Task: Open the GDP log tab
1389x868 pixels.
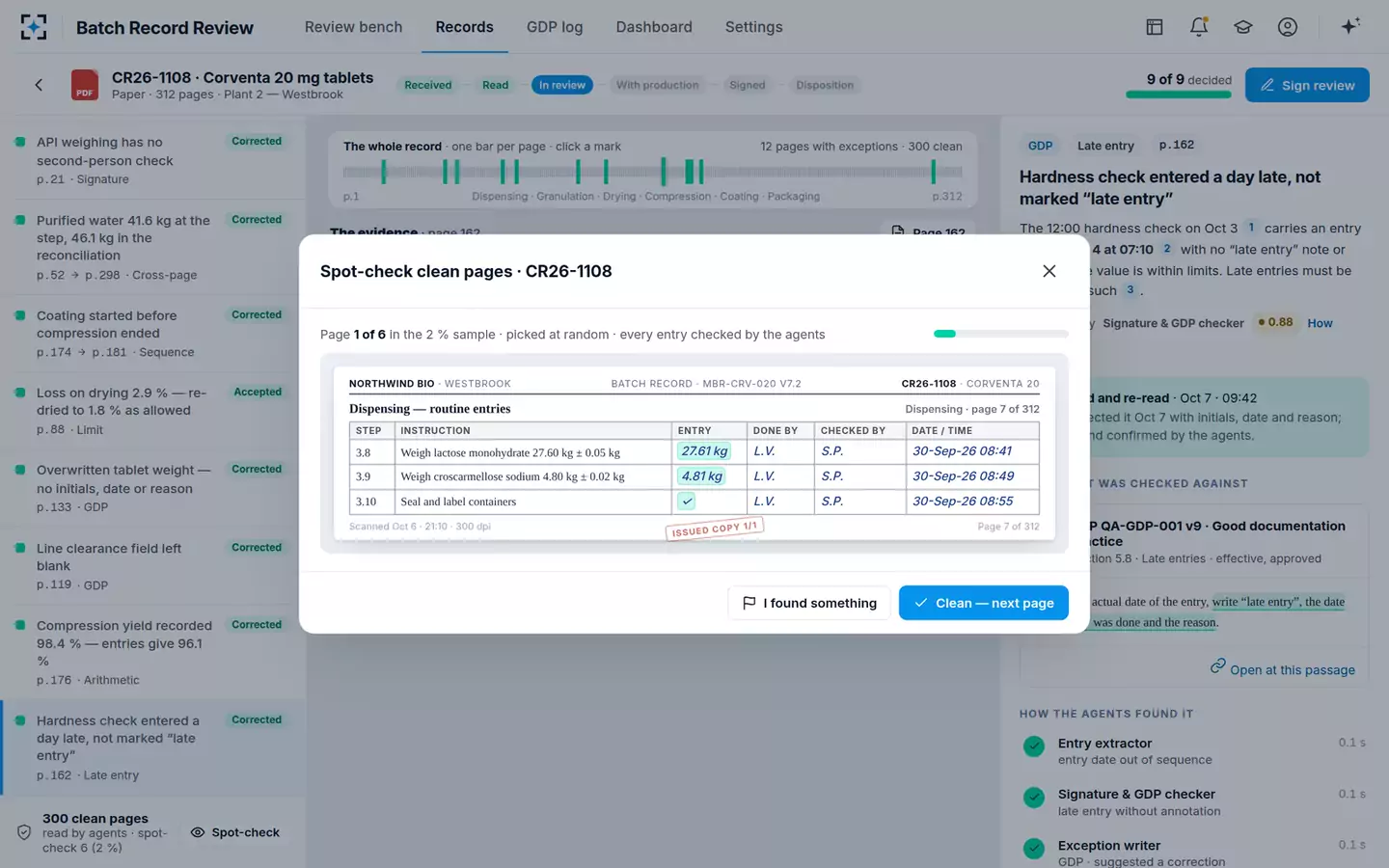Action: (555, 27)
